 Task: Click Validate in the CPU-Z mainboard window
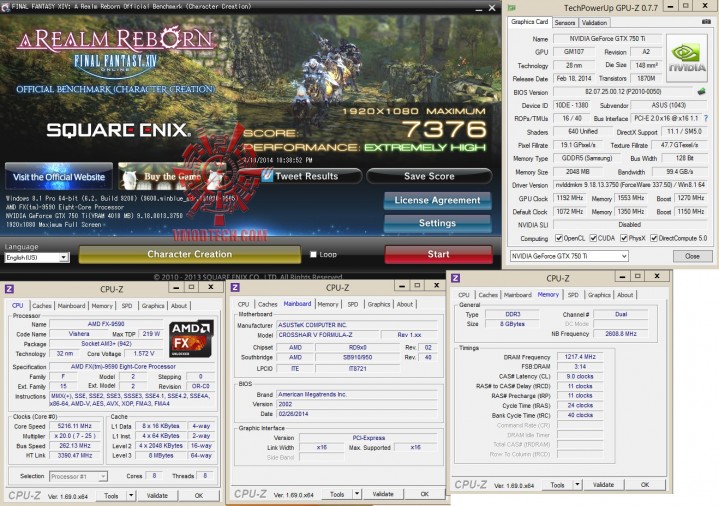coord(383,494)
